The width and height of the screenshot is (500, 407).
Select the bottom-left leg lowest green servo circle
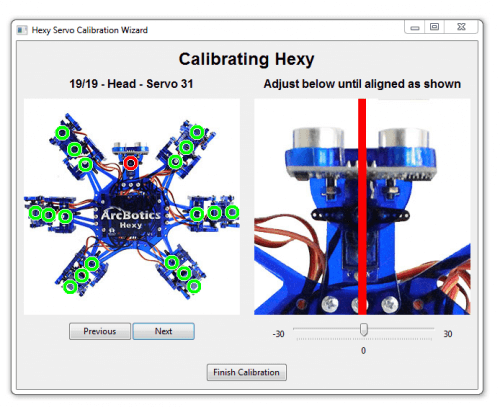pyautogui.click(x=70, y=287)
